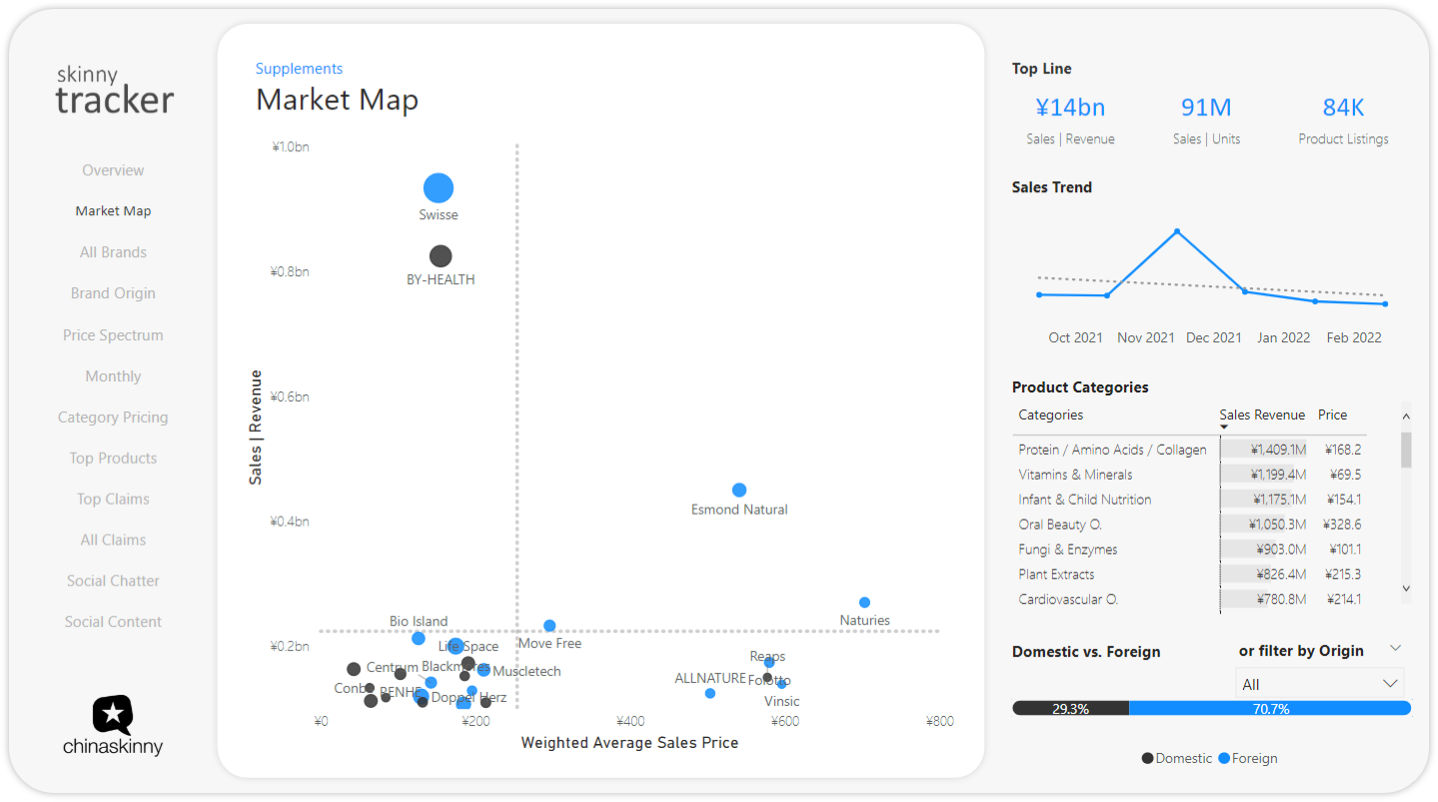Click the Fungi & Enzymes row
The image size is (1438, 802).
(x=1190, y=550)
